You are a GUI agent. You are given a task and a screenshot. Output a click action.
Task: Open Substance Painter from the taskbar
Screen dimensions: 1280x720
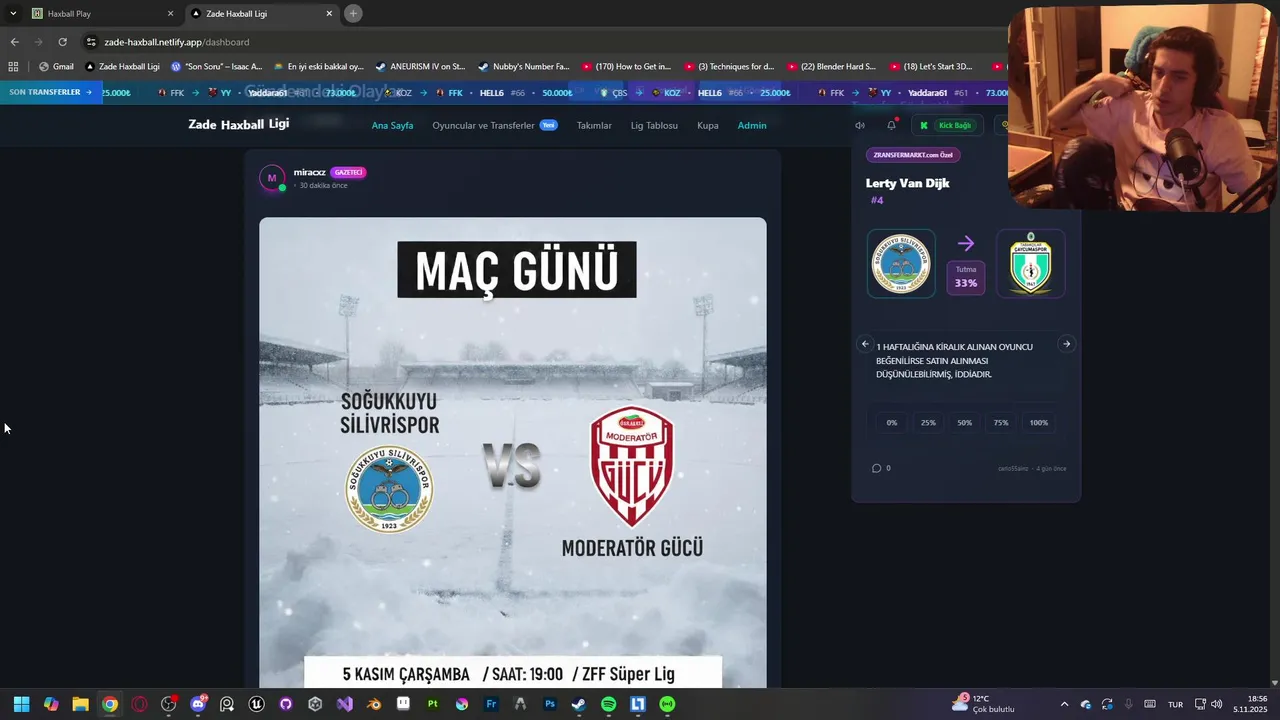(432, 704)
